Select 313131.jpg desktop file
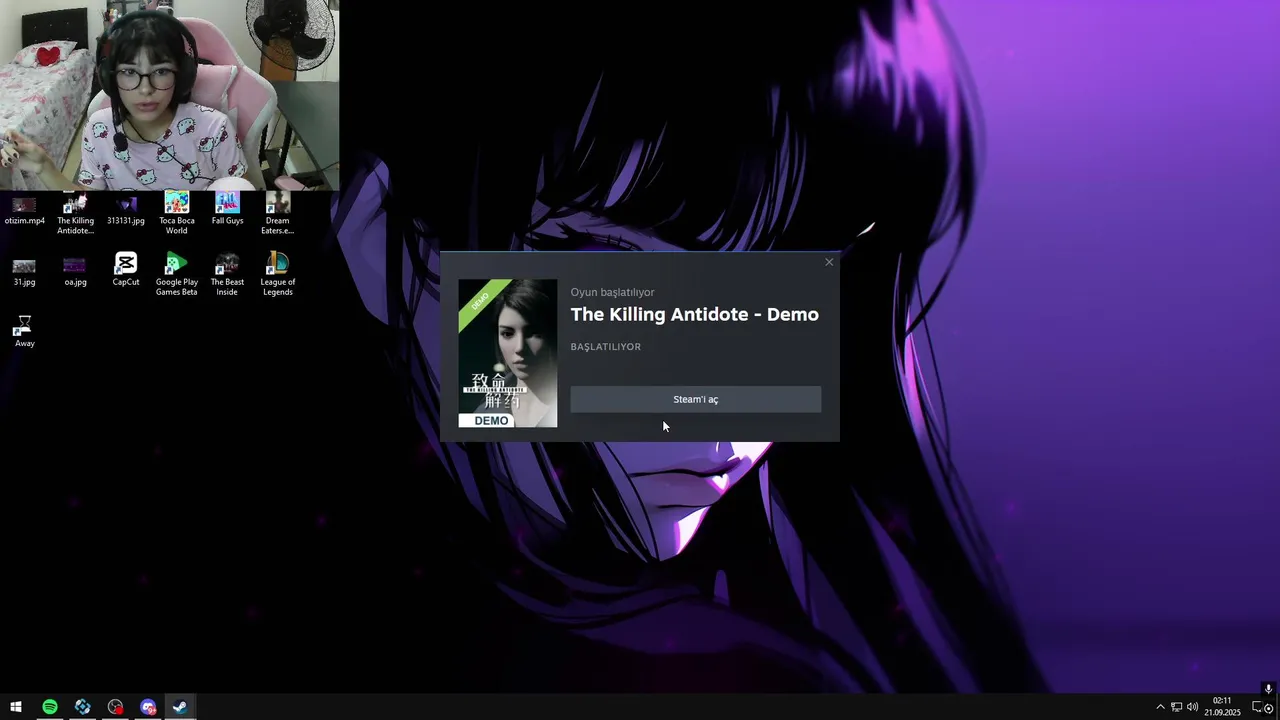Viewport: 1280px width, 720px height. pyautogui.click(x=126, y=210)
